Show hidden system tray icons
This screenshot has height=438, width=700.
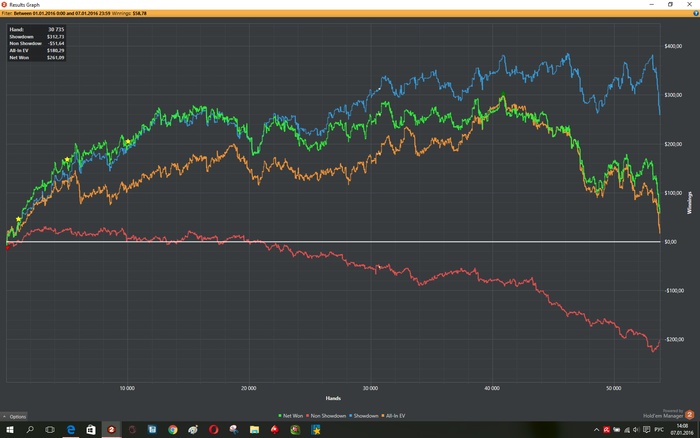pyautogui.click(x=596, y=430)
